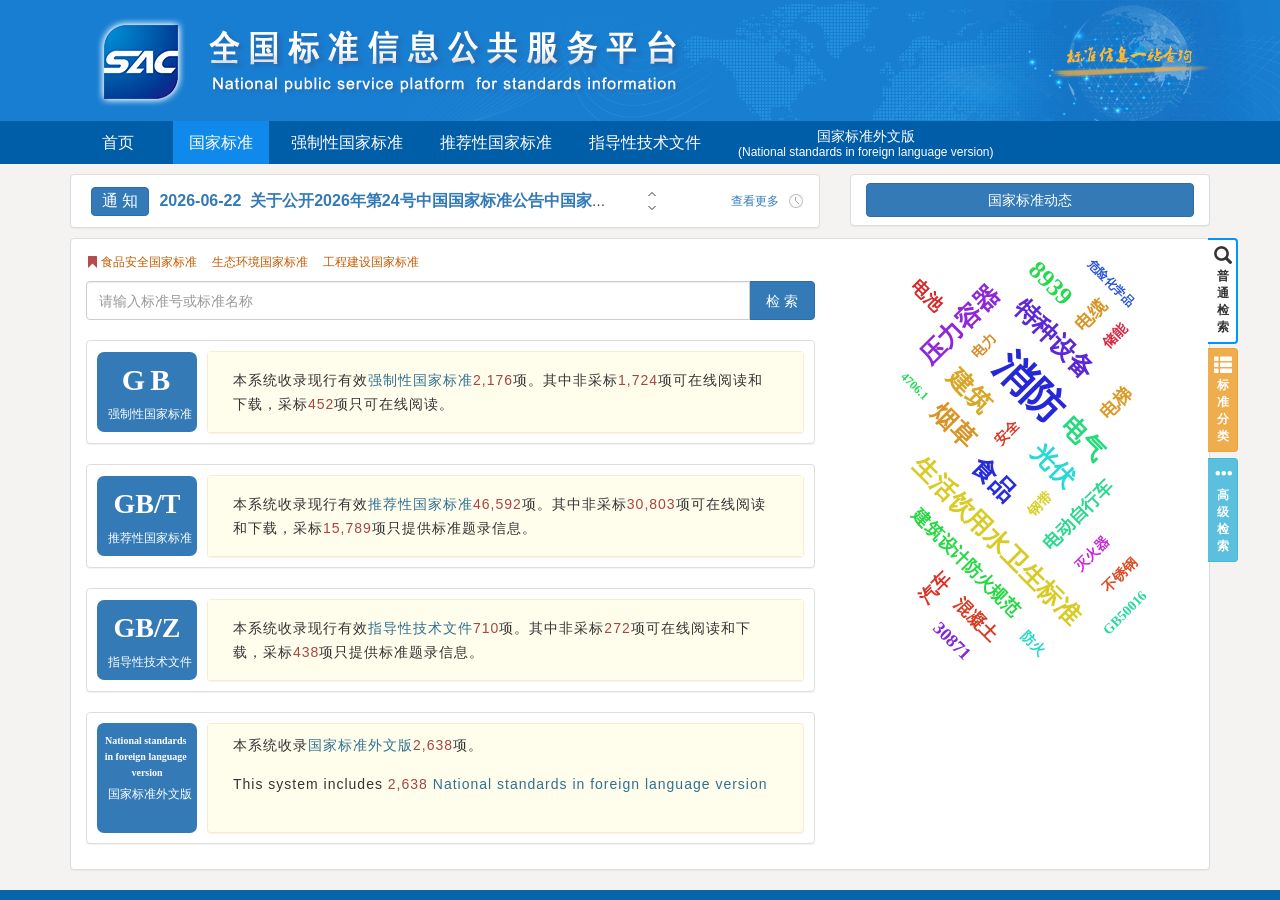1280x900 pixels.
Task: Open 工程建设国家标准 quick link
Action: [x=371, y=262]
